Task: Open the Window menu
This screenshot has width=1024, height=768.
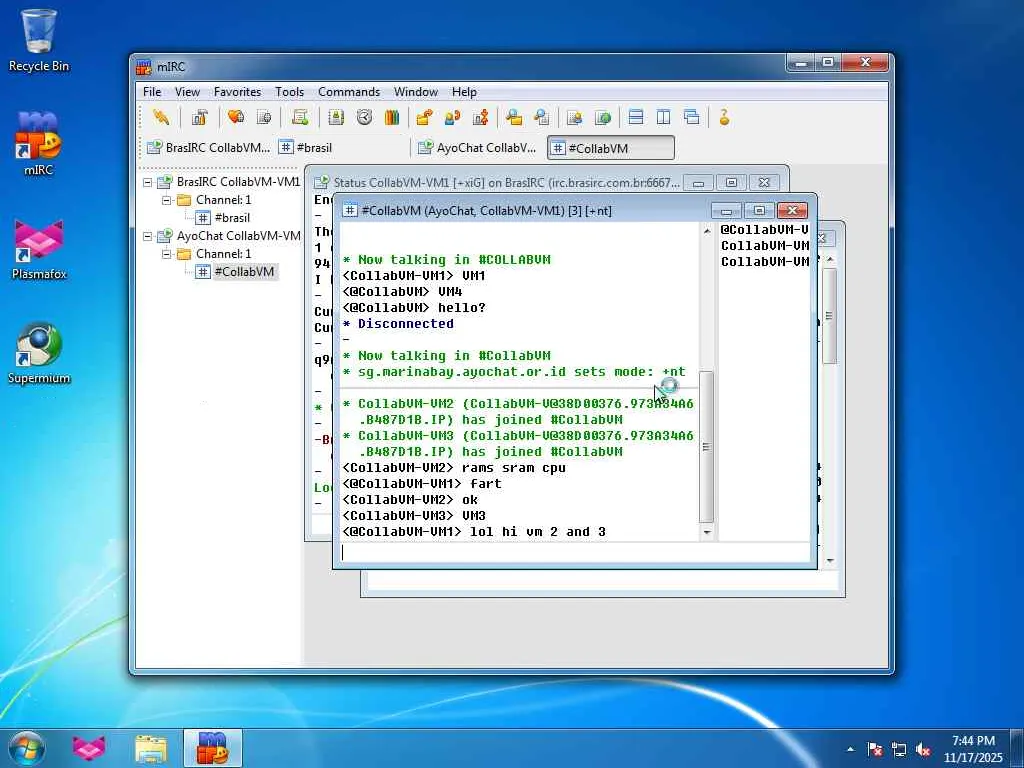Action: point(415,92)
